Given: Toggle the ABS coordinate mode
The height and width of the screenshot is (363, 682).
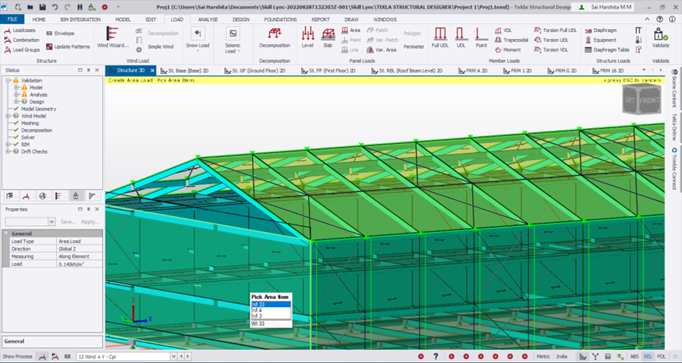Looking at the screenshot, I should pyautogui.click(x=634, y=356).
